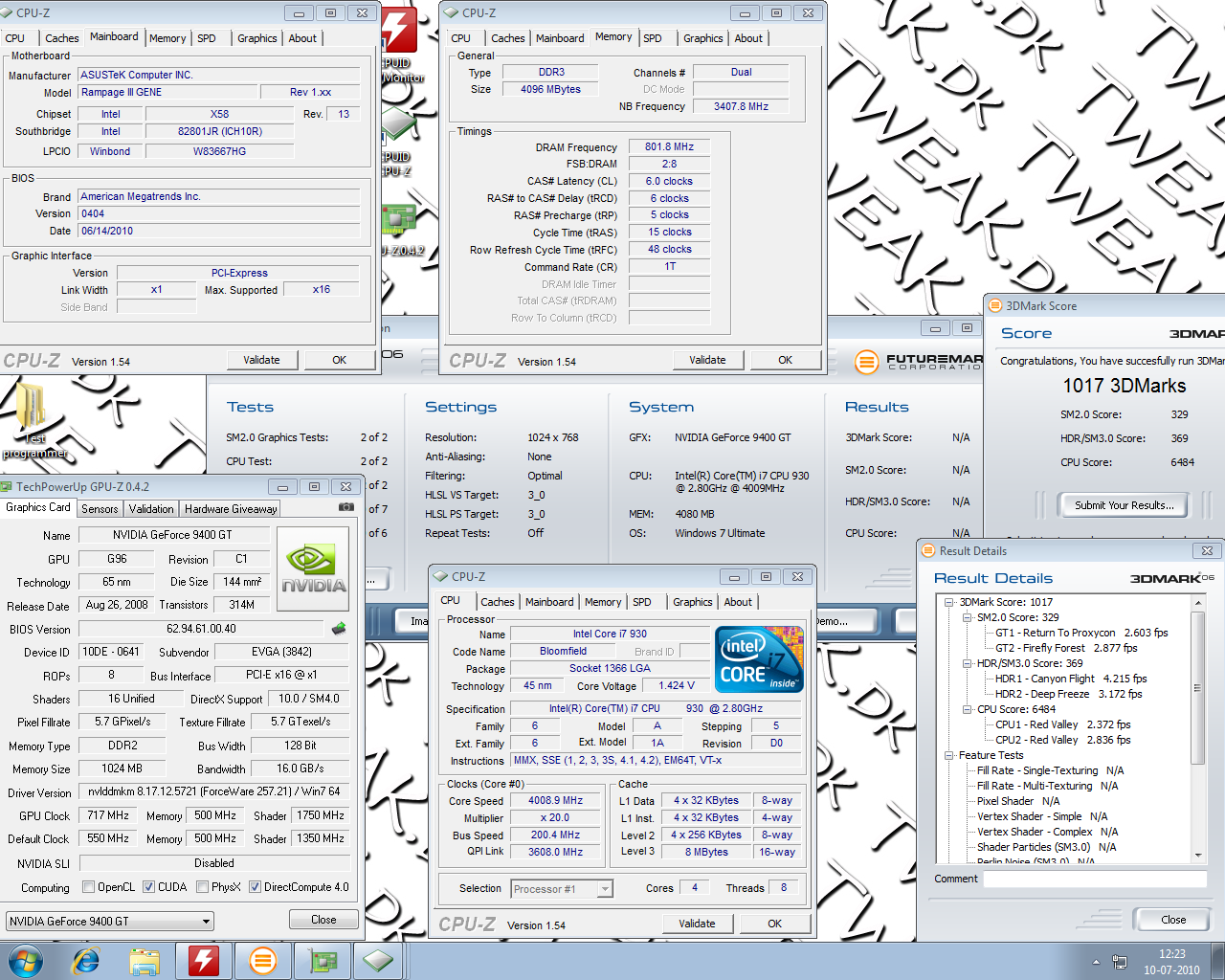The height and width of the screenshot is (980, 1225).
Task: Click the Futuremark Corporation logo
Action: [x=918, y=362]
